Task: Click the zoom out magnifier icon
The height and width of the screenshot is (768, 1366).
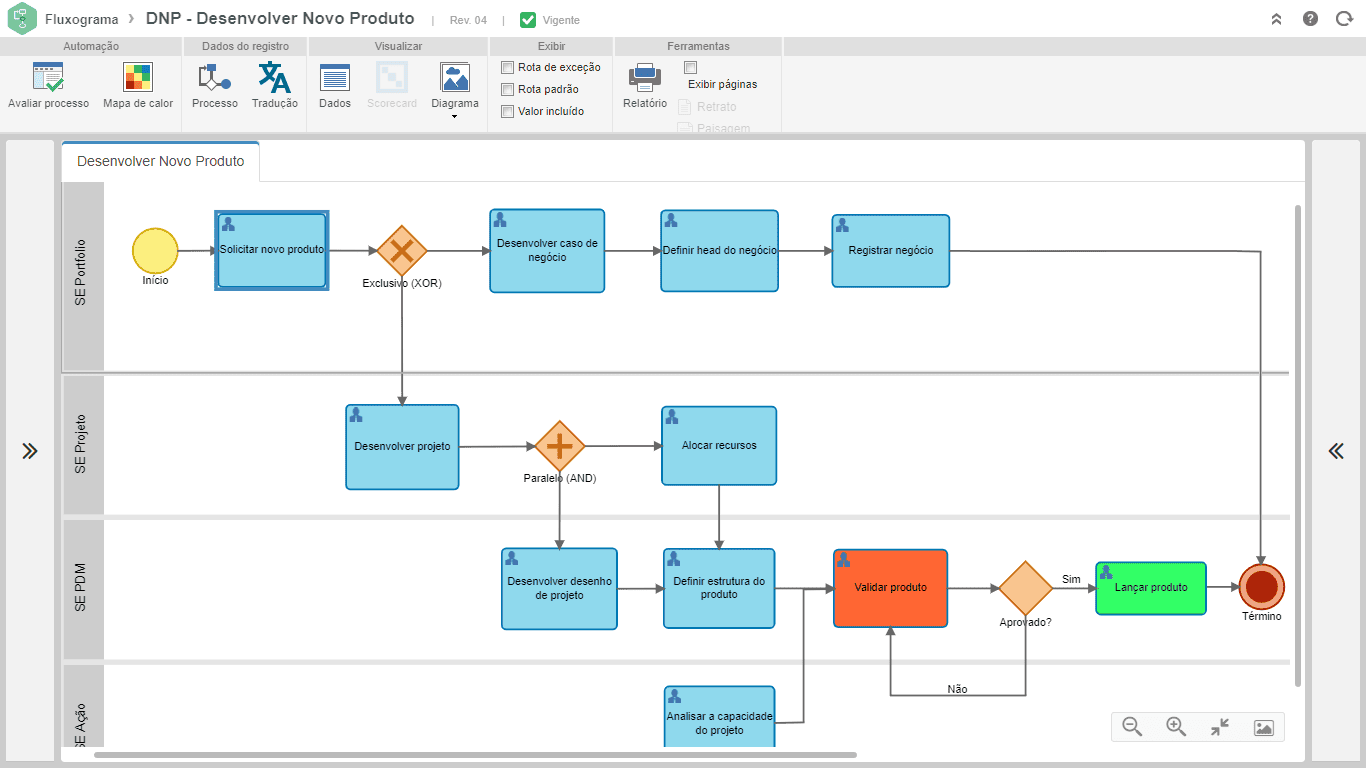Action: coord(1132,727)
